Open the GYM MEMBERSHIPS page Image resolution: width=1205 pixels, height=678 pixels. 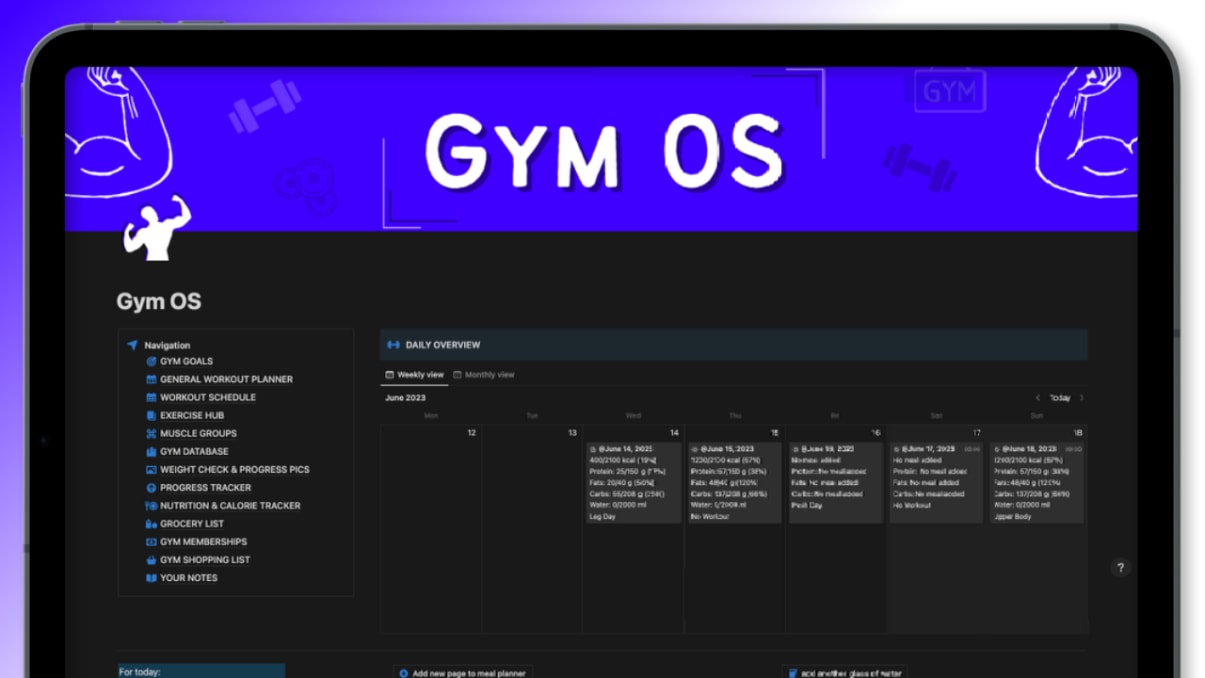203,542
